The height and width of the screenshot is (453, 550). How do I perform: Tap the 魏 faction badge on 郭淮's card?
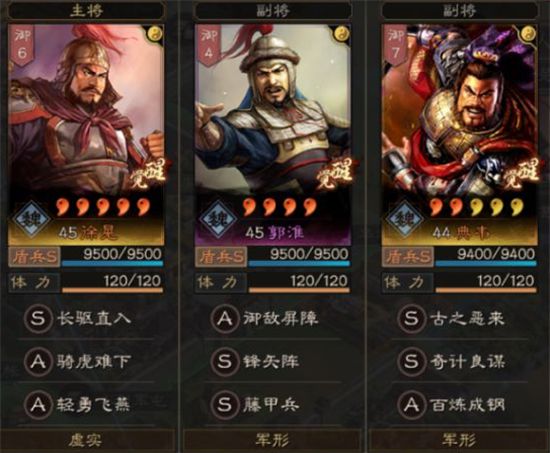point(218,219)
